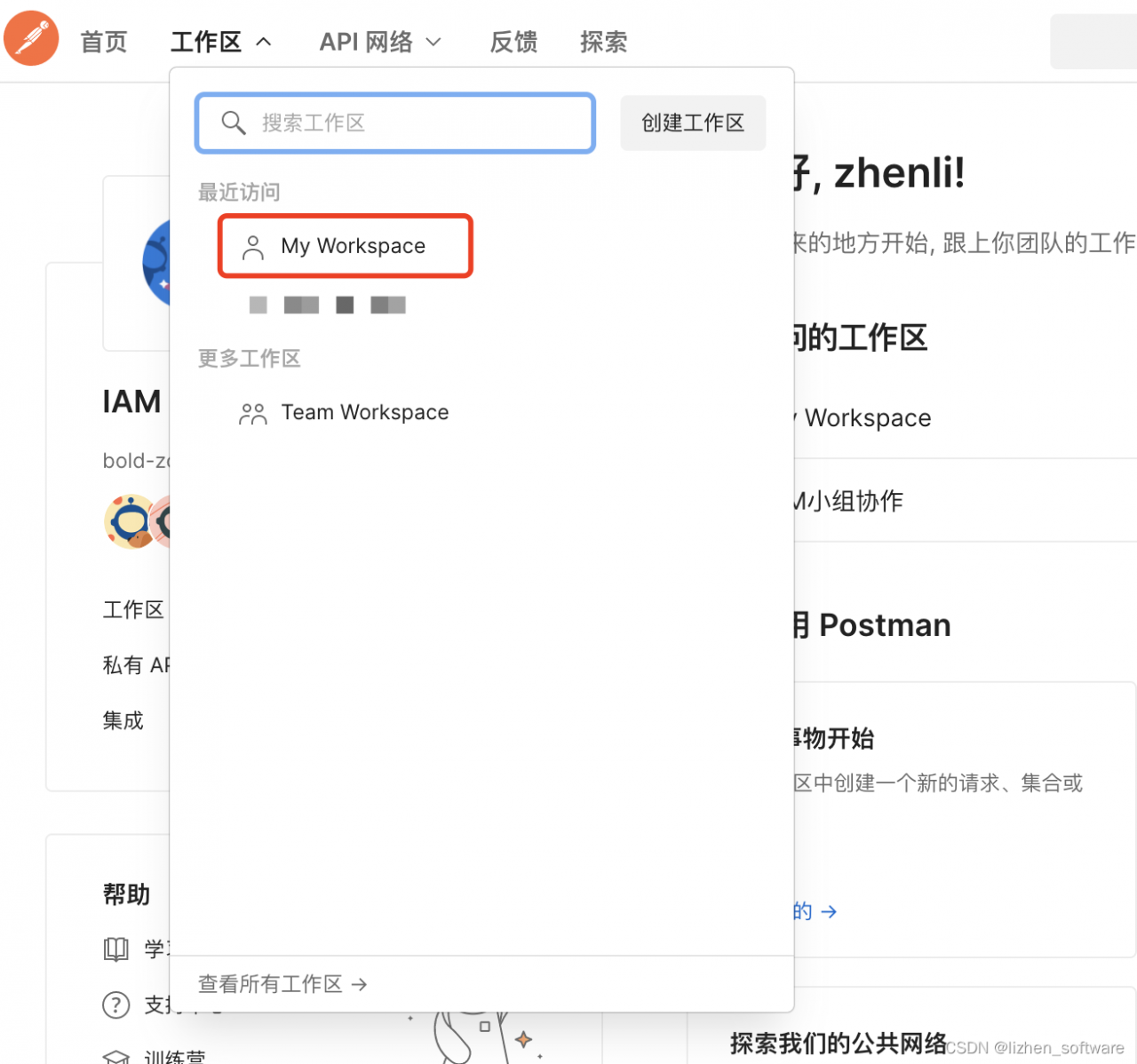Open the 反馈 feedback menu item
The width and height of the screenshot is (1137, 1064).
pyautogui.click(x=513, y=42)
